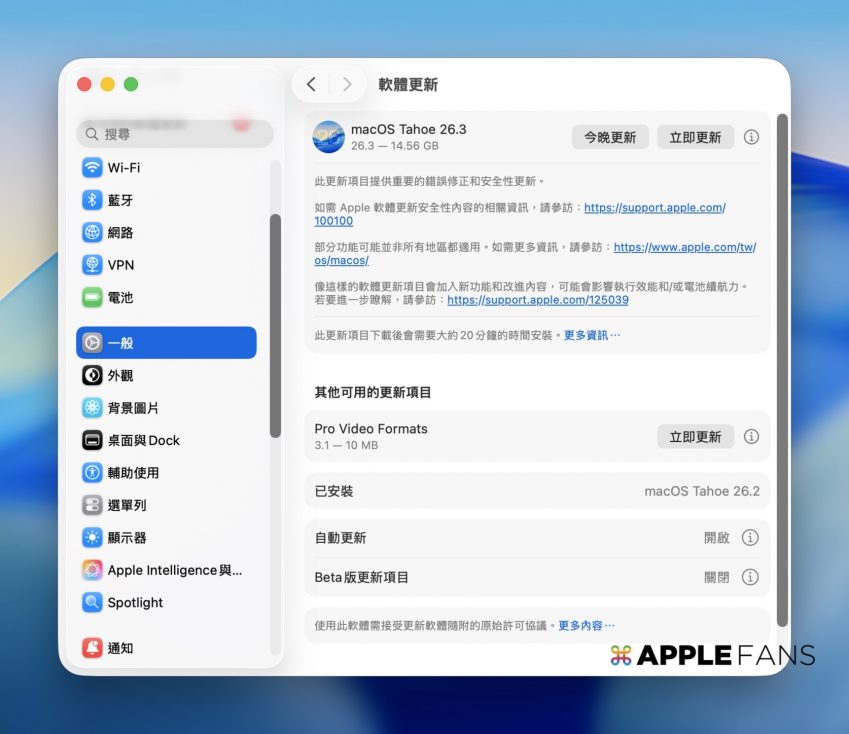Open 自動更新 info options

click(x=750, y=538)
